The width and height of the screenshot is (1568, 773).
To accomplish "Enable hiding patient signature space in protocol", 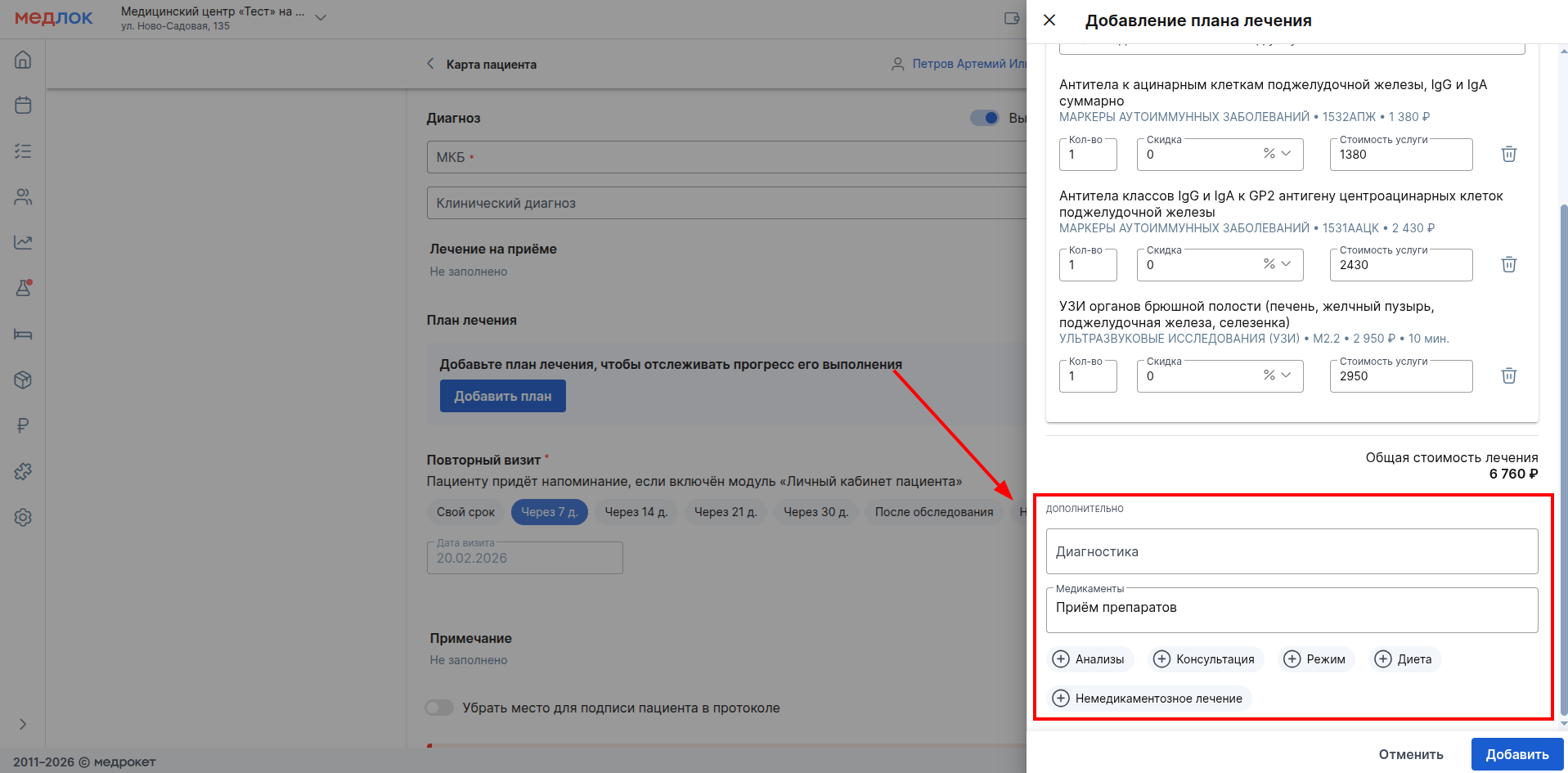I will point(439,708).
